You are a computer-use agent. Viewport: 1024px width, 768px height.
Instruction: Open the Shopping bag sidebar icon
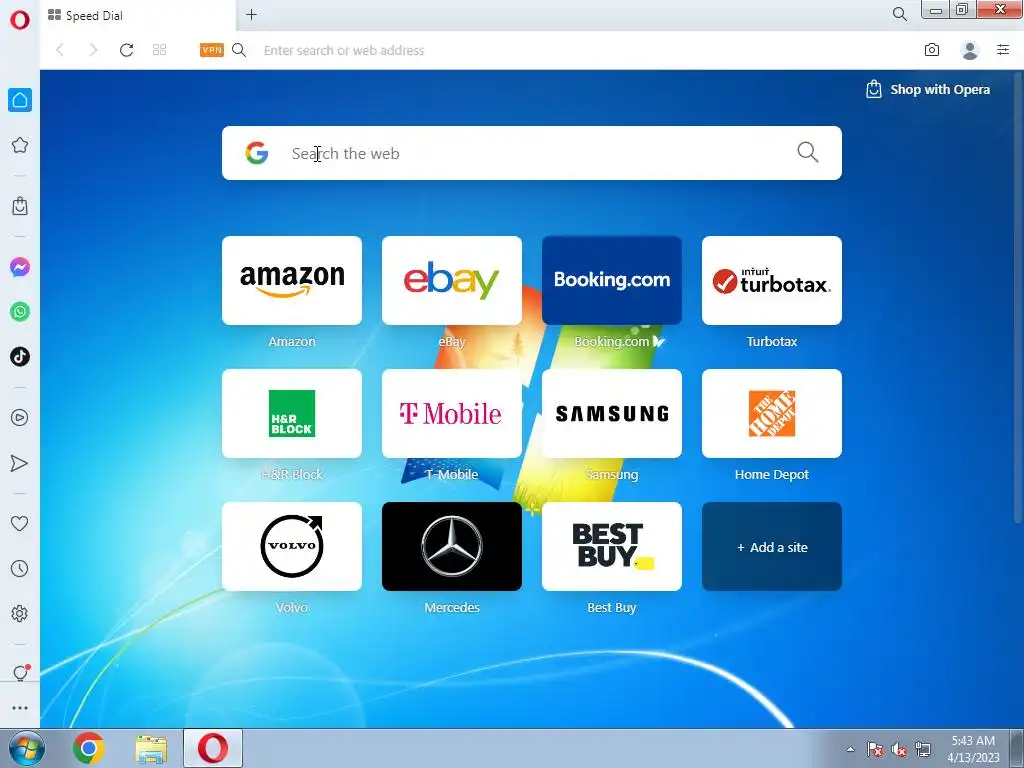[x=20, y=206]
